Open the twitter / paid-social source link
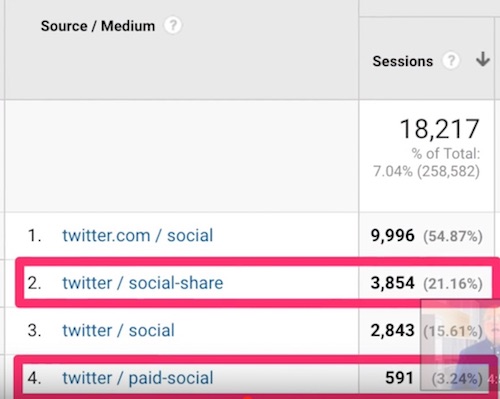 [x=138, y=378]
